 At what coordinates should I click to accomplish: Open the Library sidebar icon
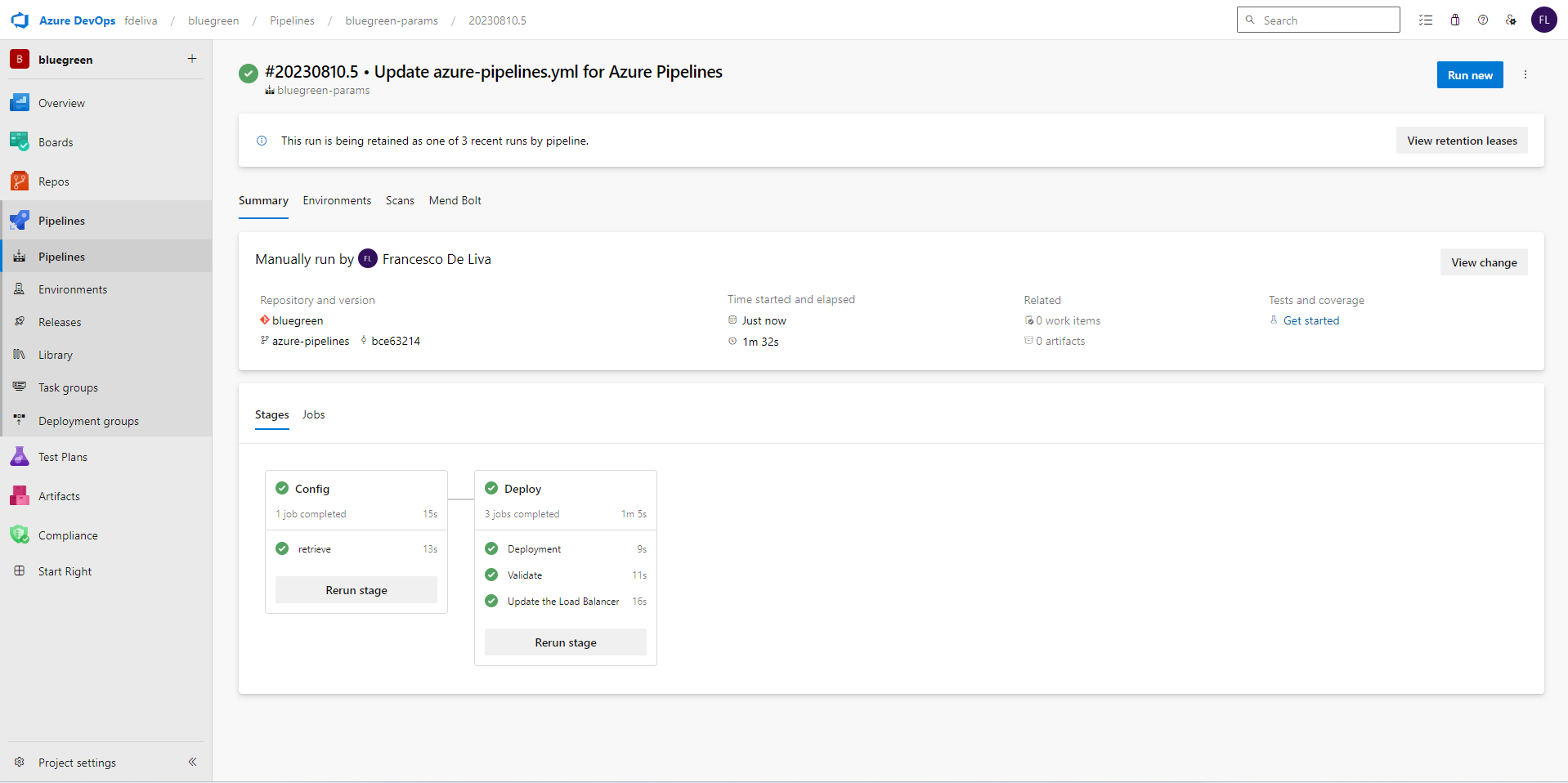20,355
